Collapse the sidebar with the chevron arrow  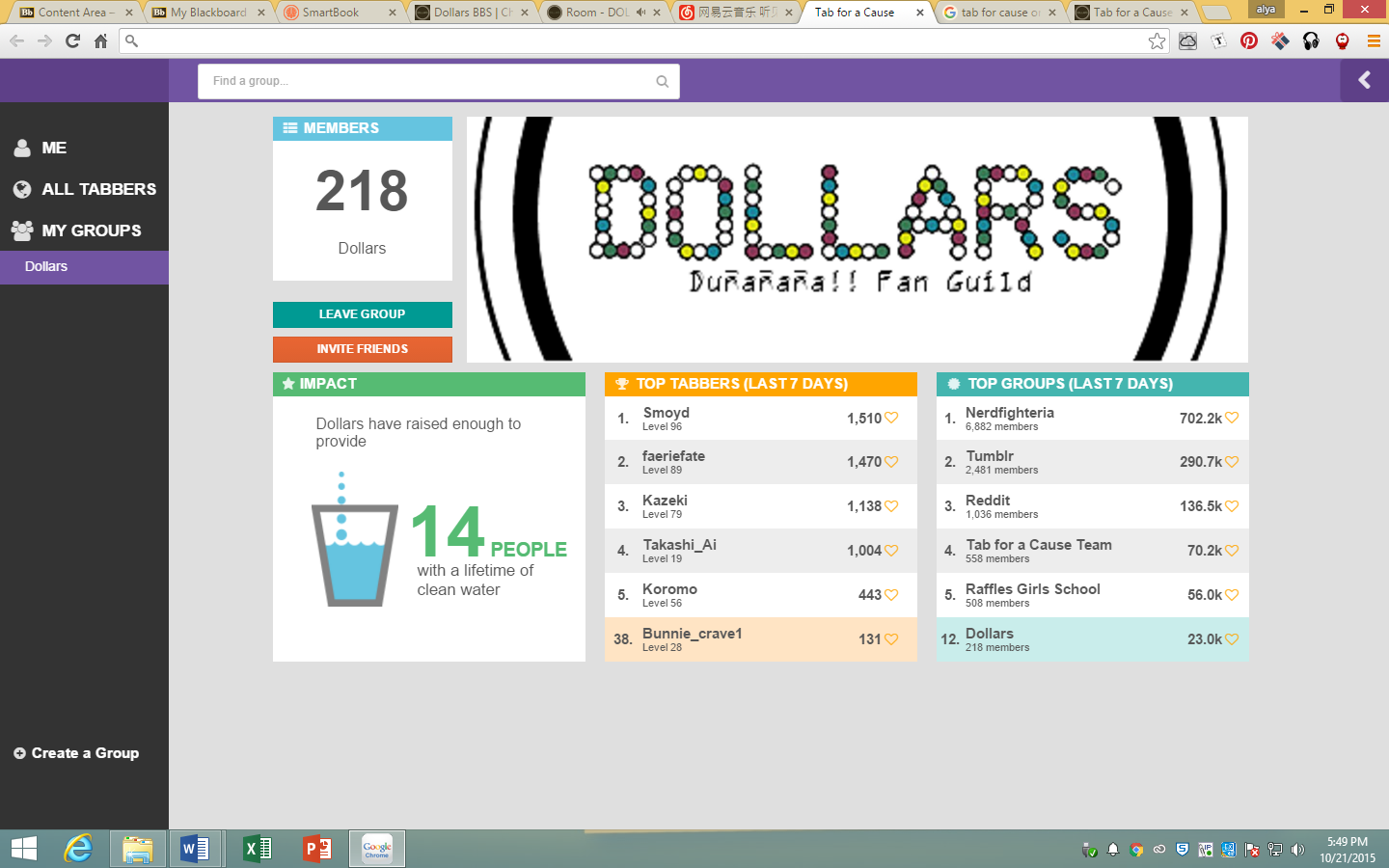click(x=1364, y=80)
